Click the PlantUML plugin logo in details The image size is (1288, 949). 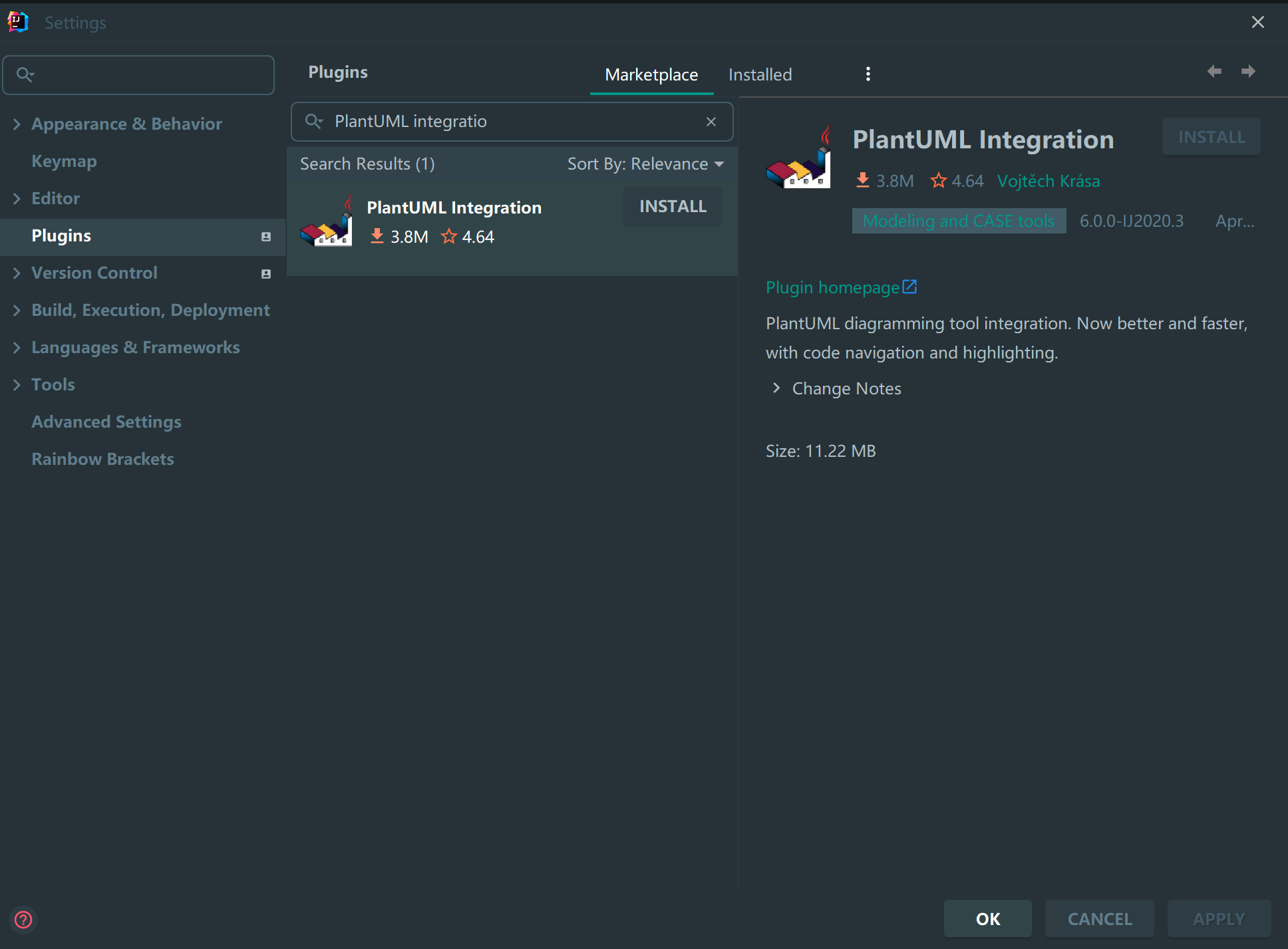pyautogui.click(x=798, y=160)
